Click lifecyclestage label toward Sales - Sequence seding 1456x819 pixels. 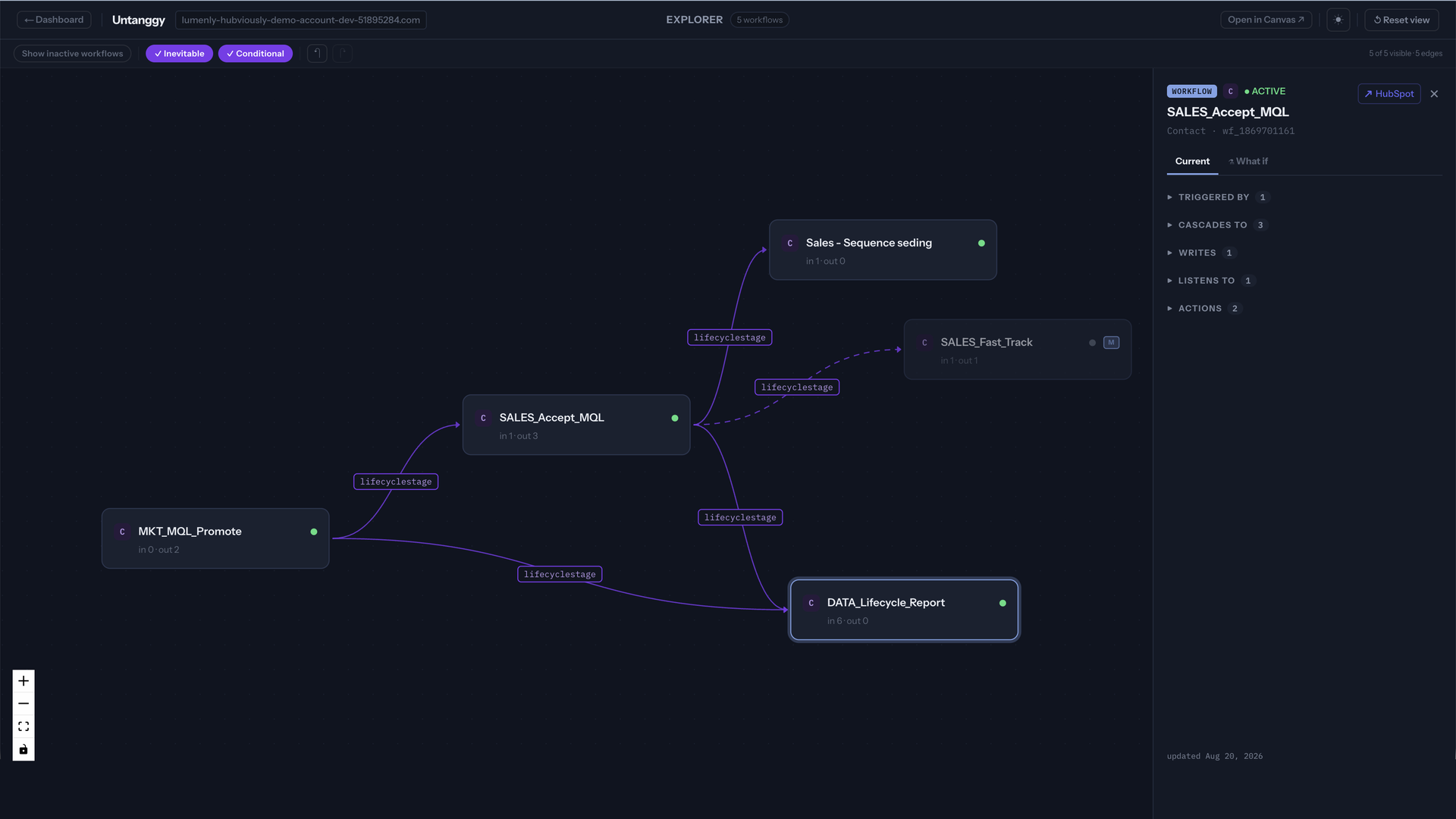(x=730, y=337)
